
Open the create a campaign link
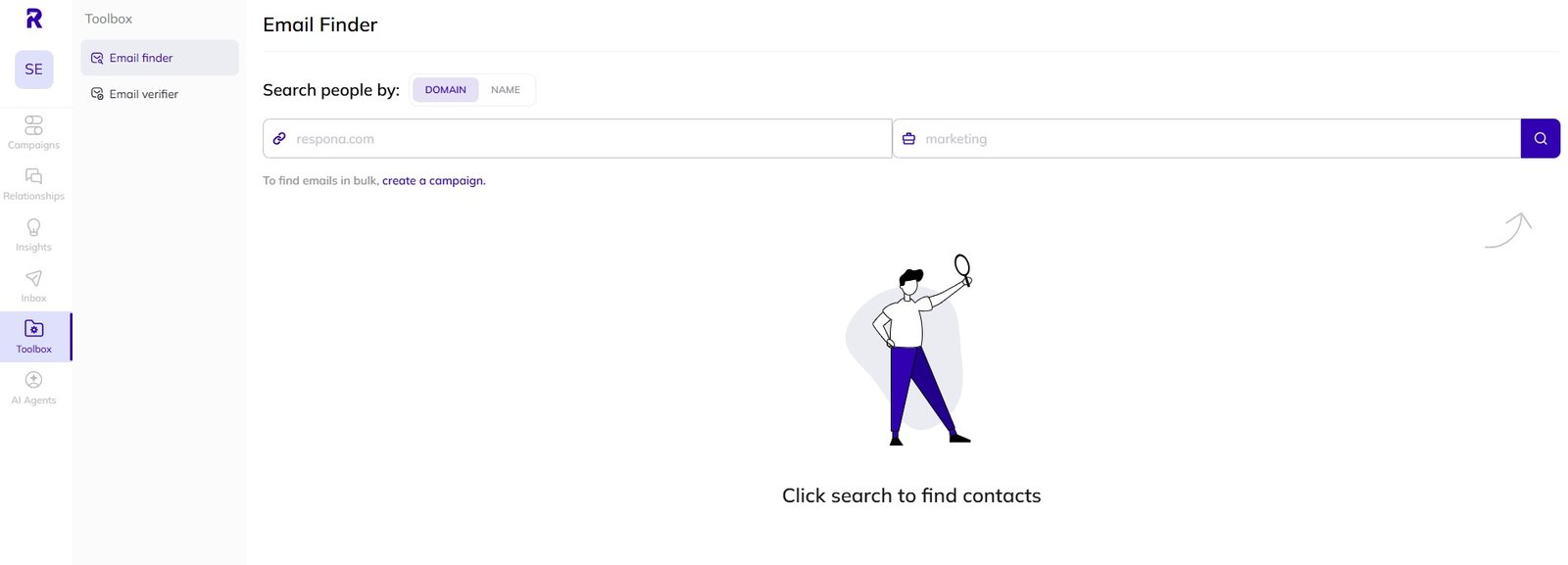433,180
